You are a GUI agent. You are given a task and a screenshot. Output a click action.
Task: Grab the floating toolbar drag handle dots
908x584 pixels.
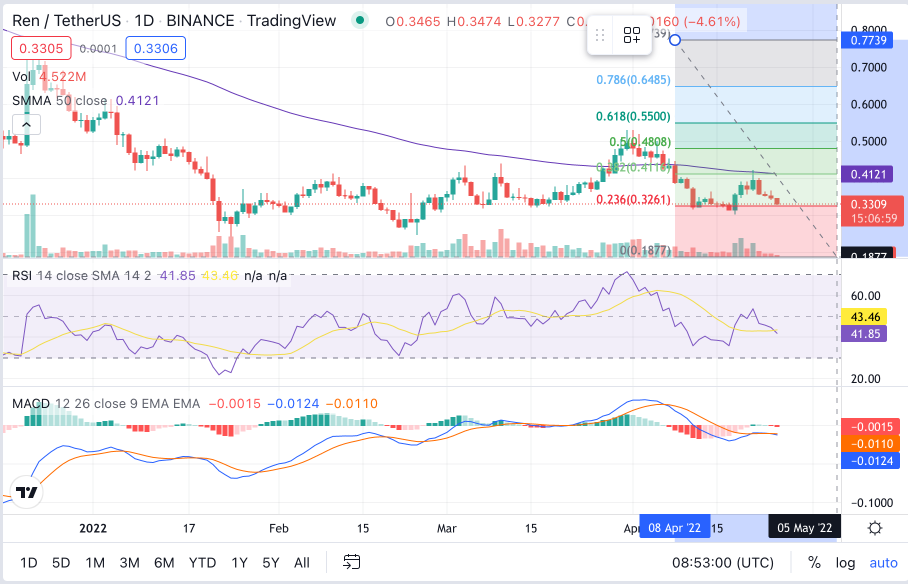600,35
